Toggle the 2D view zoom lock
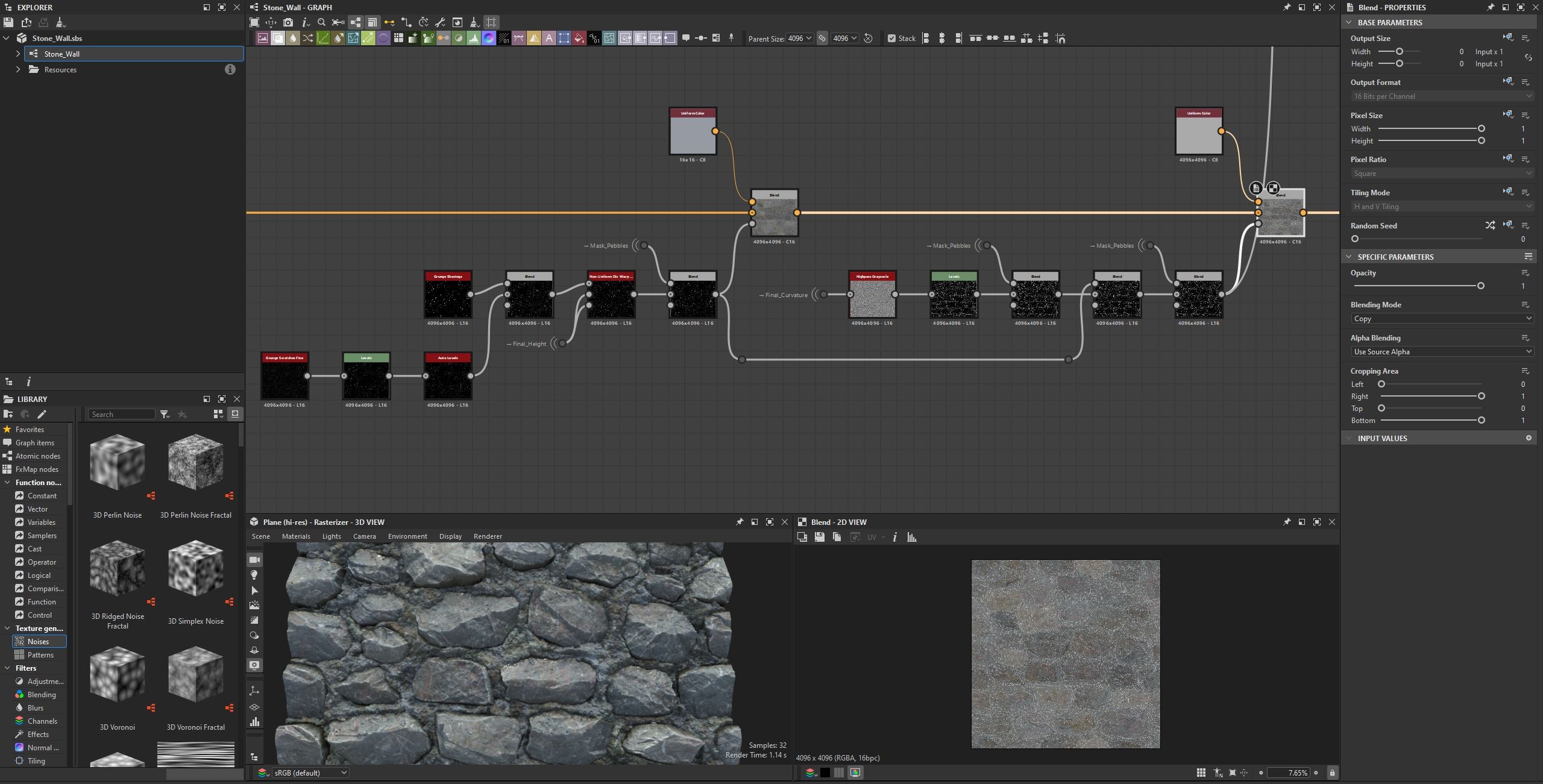This screenshot has height=784, width=1543. (1332, 773)
